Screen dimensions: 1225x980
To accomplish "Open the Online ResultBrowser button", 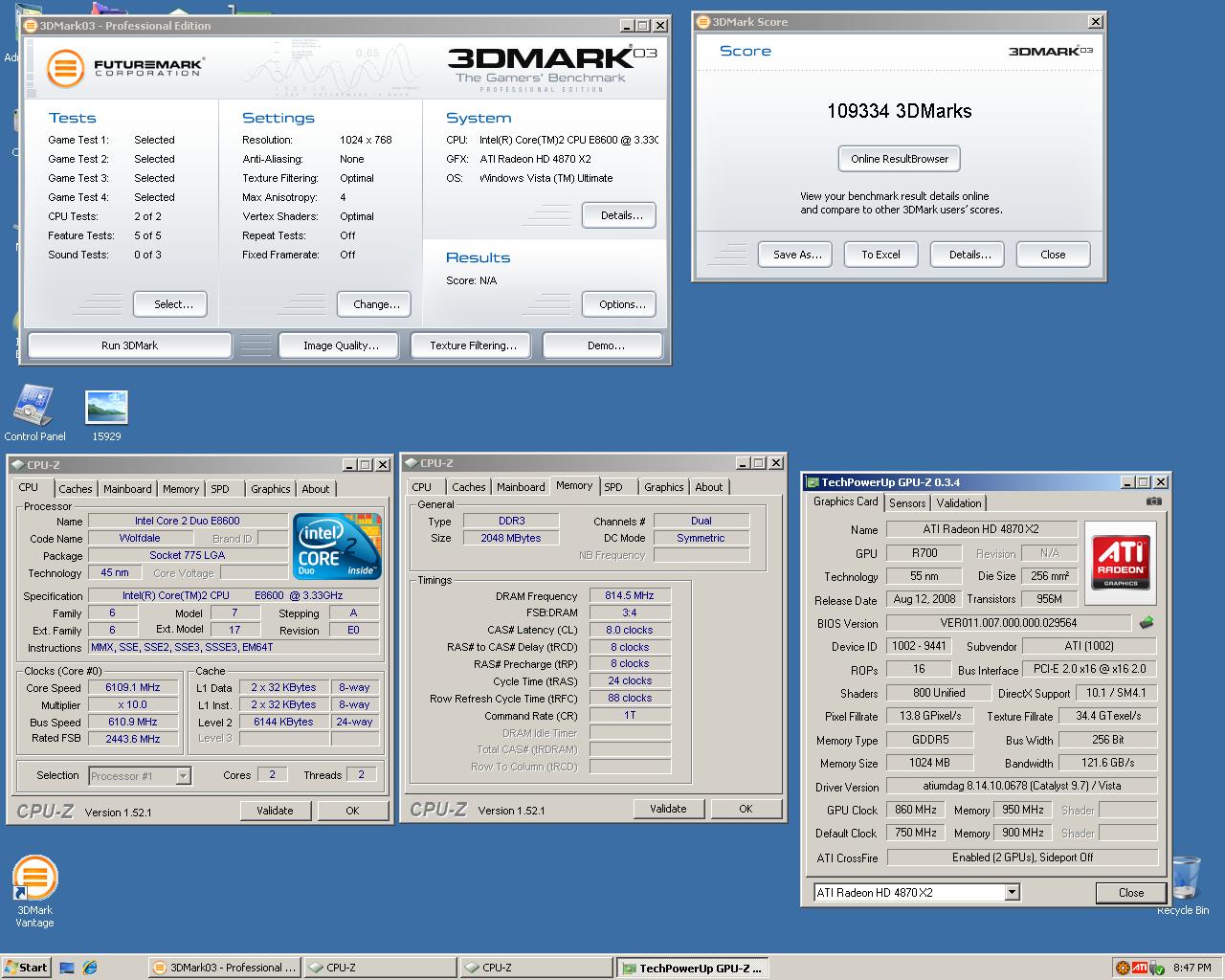I will pos(900,159).
